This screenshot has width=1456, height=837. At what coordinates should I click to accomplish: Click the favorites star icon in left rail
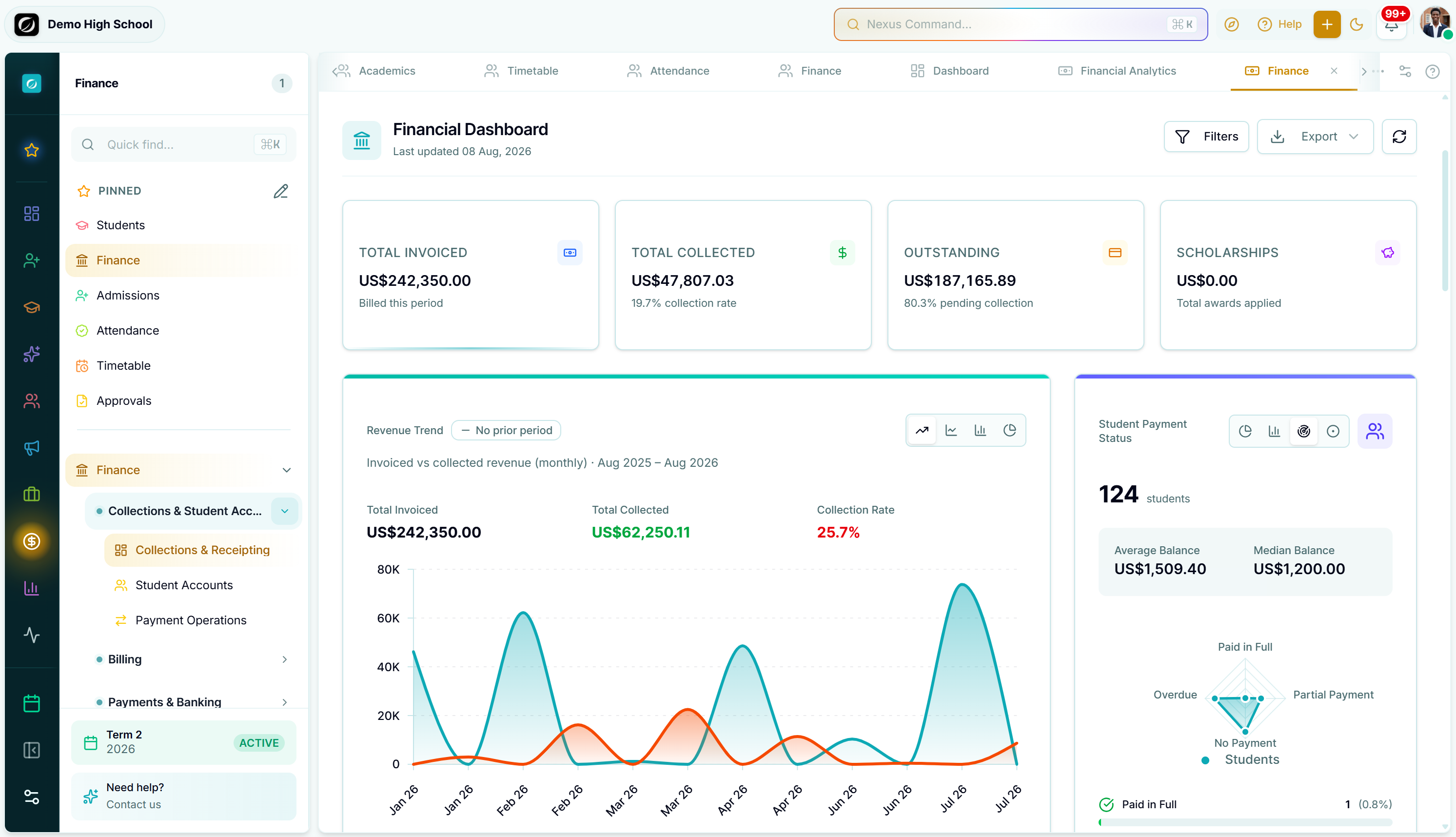click(x=32, y=150)
